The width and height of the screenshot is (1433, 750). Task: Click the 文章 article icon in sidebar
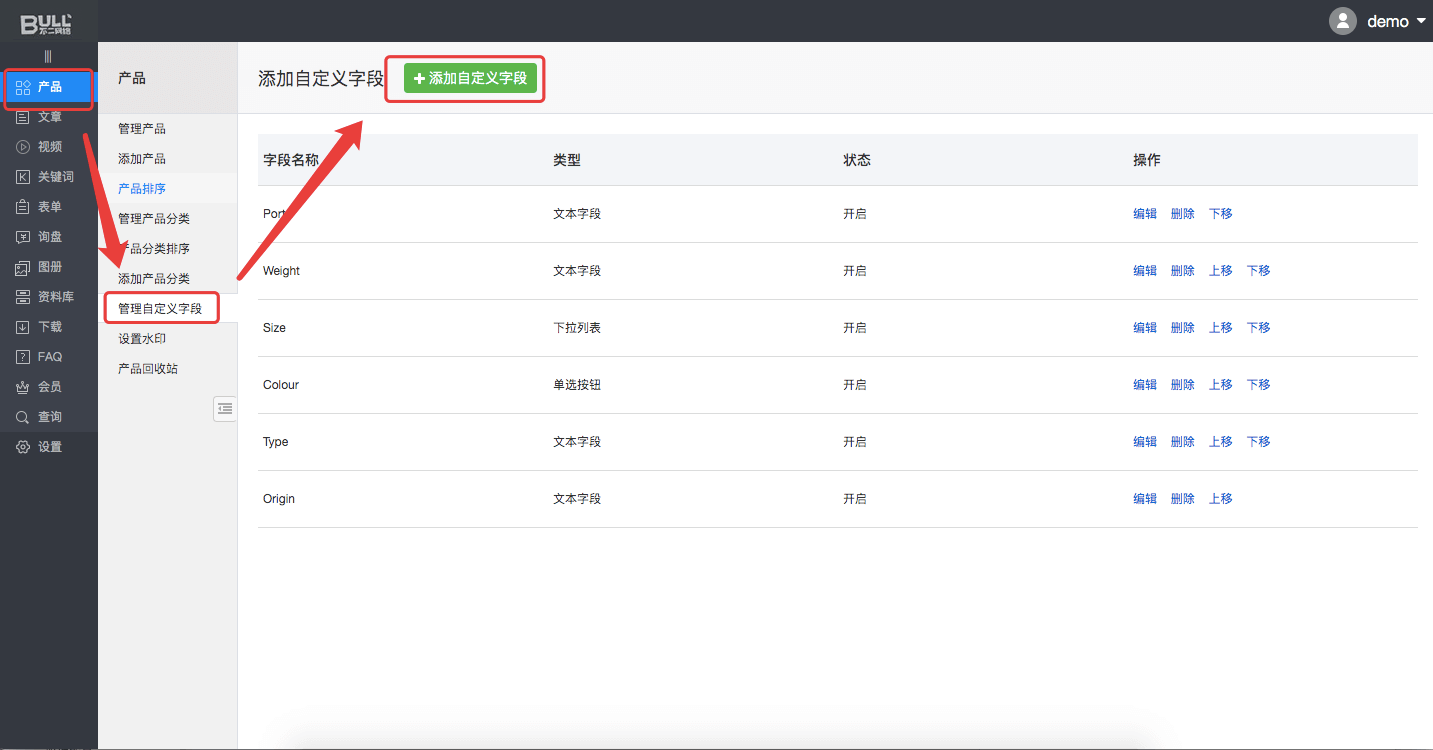coord(23,117)
